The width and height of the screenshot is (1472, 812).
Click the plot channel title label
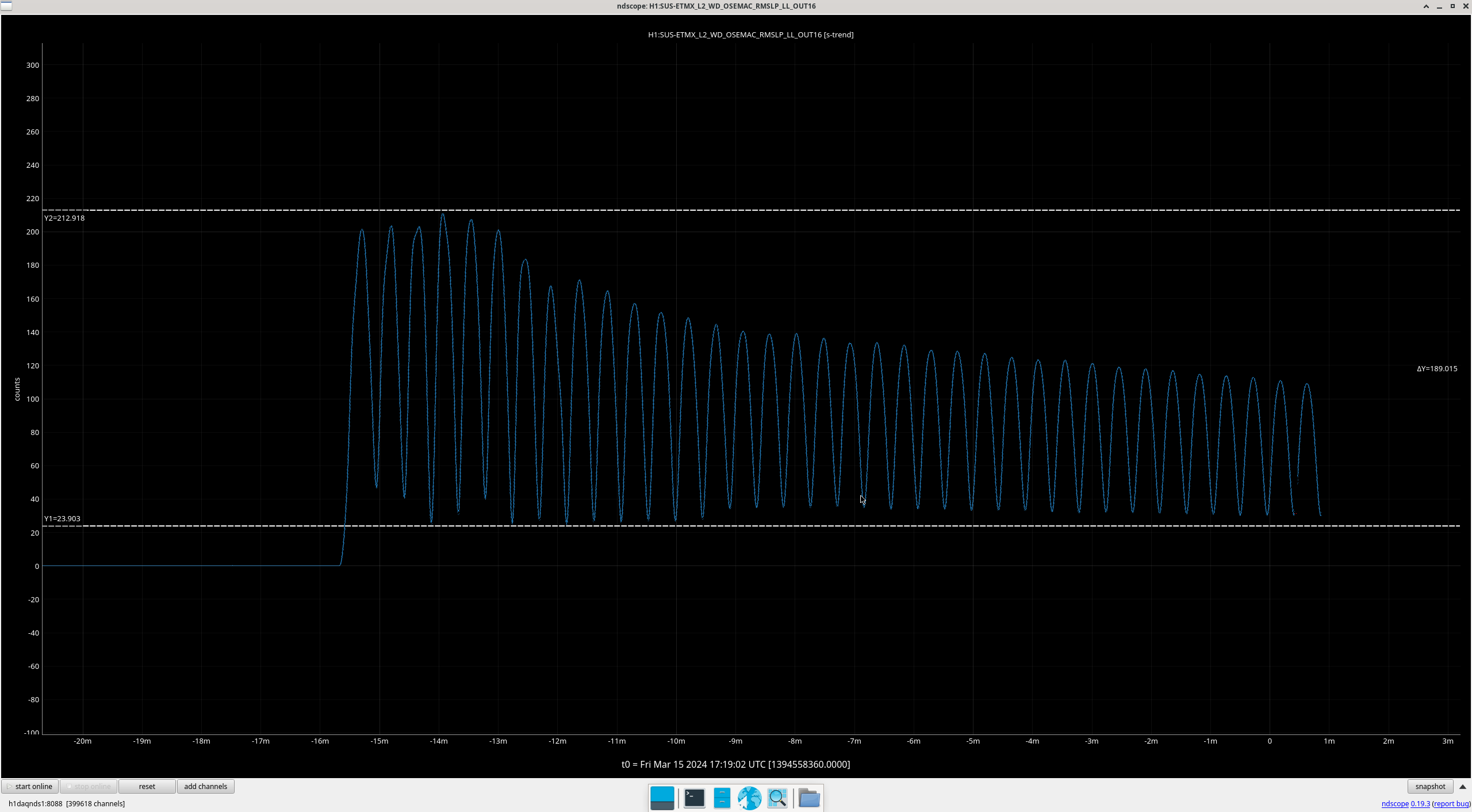pyautogui.click(x=750, y=34)
